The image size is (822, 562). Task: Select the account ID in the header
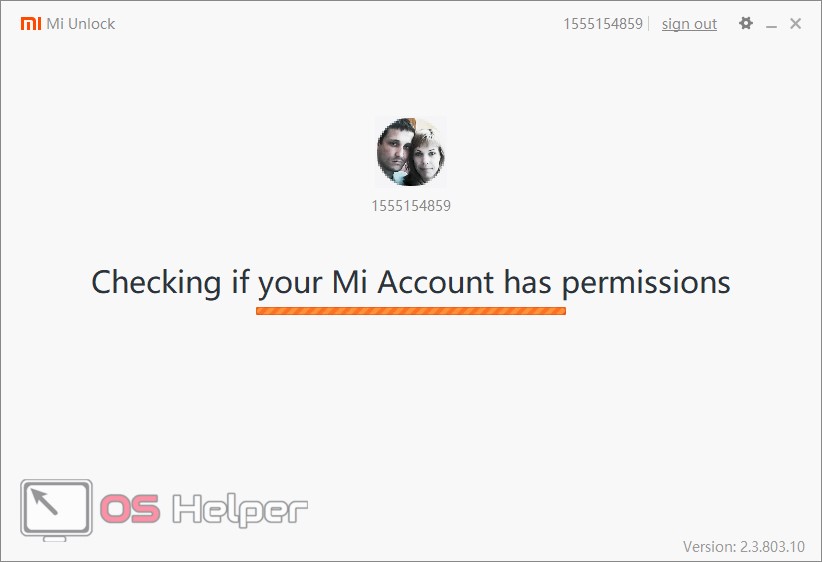[603, 24]
